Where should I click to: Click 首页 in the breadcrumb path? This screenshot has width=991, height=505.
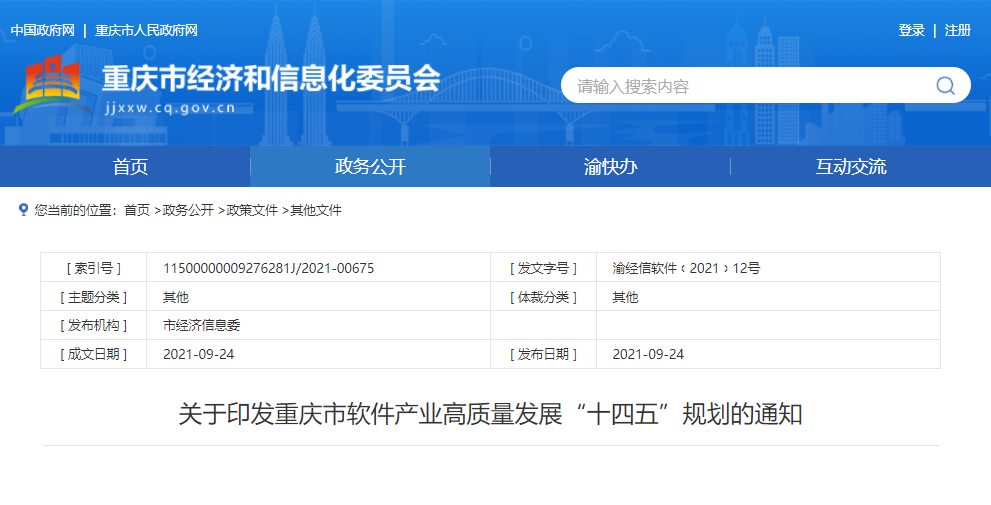point(137,210)
